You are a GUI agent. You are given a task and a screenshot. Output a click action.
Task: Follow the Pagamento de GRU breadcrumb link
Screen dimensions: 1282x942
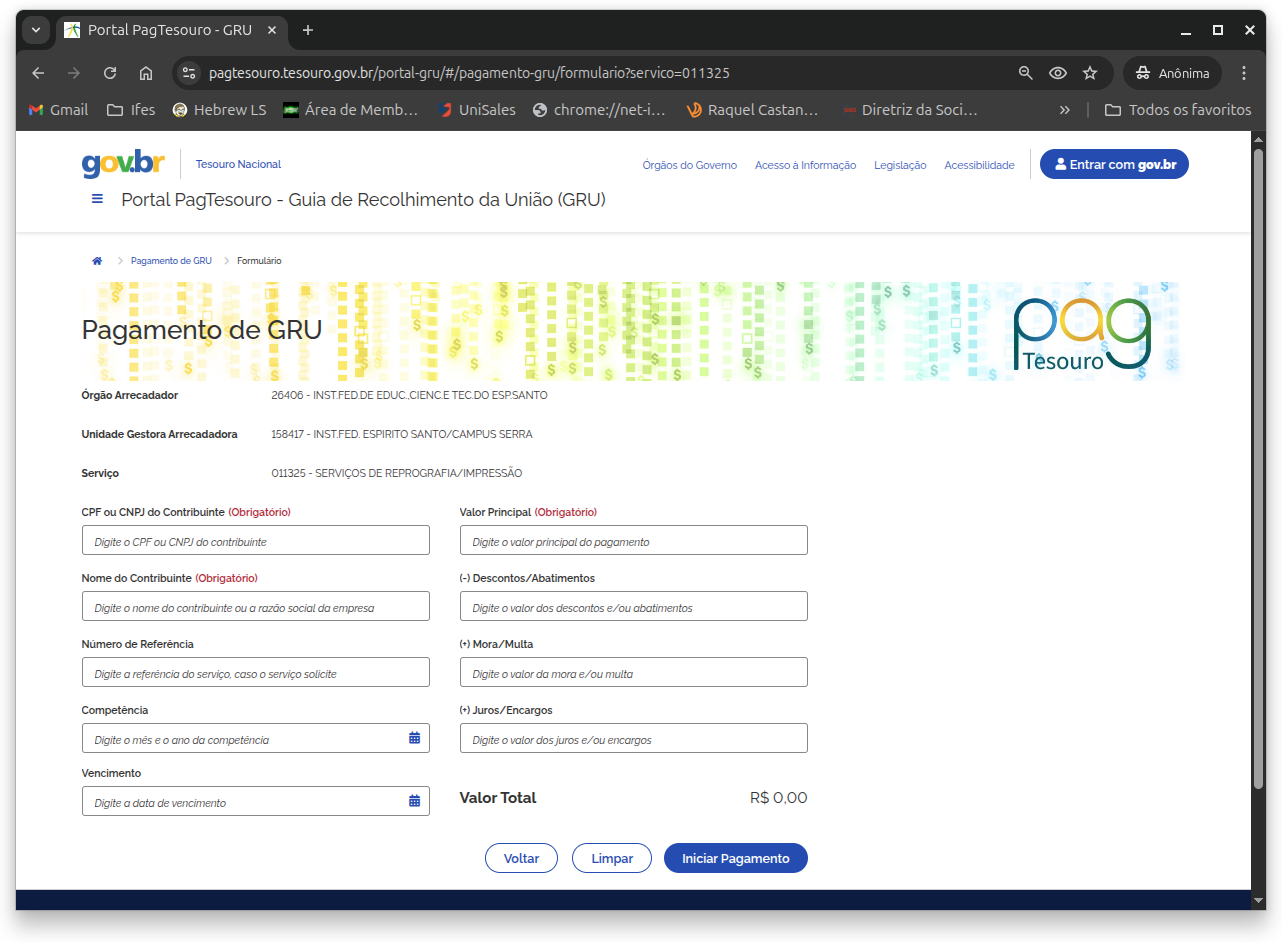click(171, 261)
